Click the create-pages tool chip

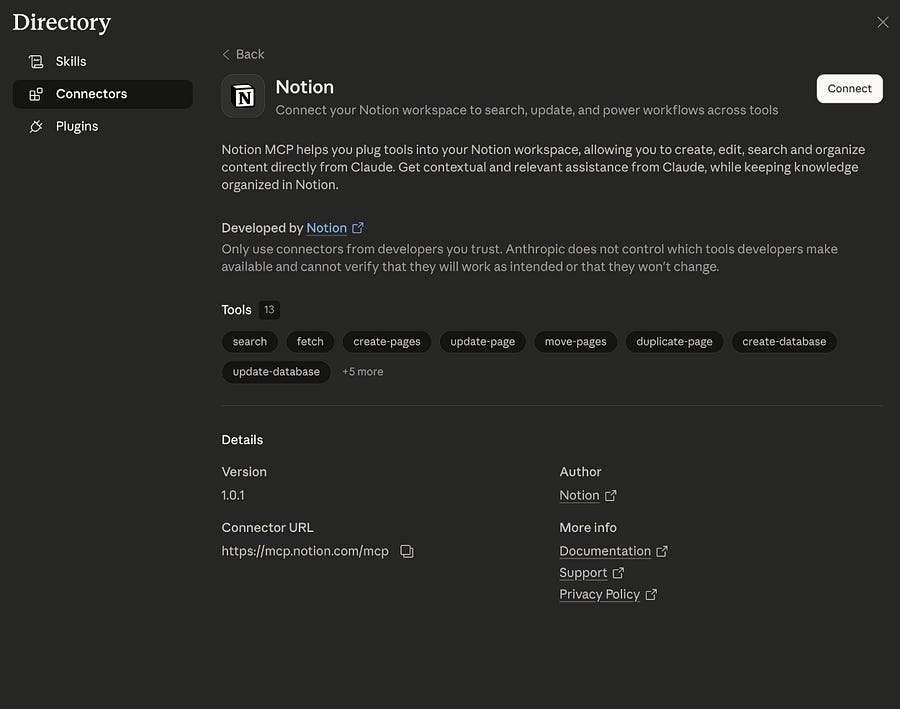coord(387,342)
